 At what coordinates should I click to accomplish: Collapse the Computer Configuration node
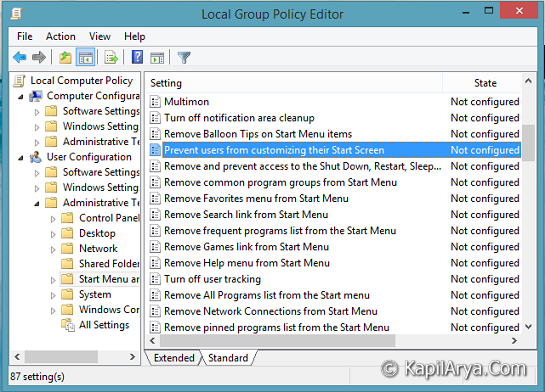(x=21, y=97)
